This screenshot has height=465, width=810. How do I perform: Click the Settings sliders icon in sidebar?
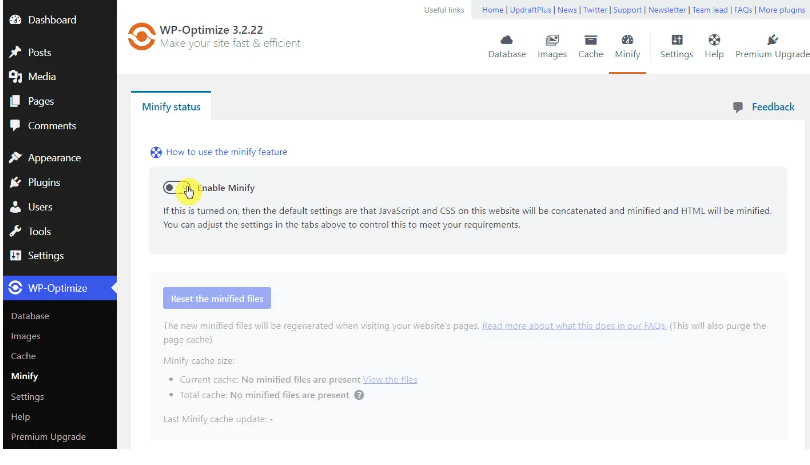click(x=15, y=255)
